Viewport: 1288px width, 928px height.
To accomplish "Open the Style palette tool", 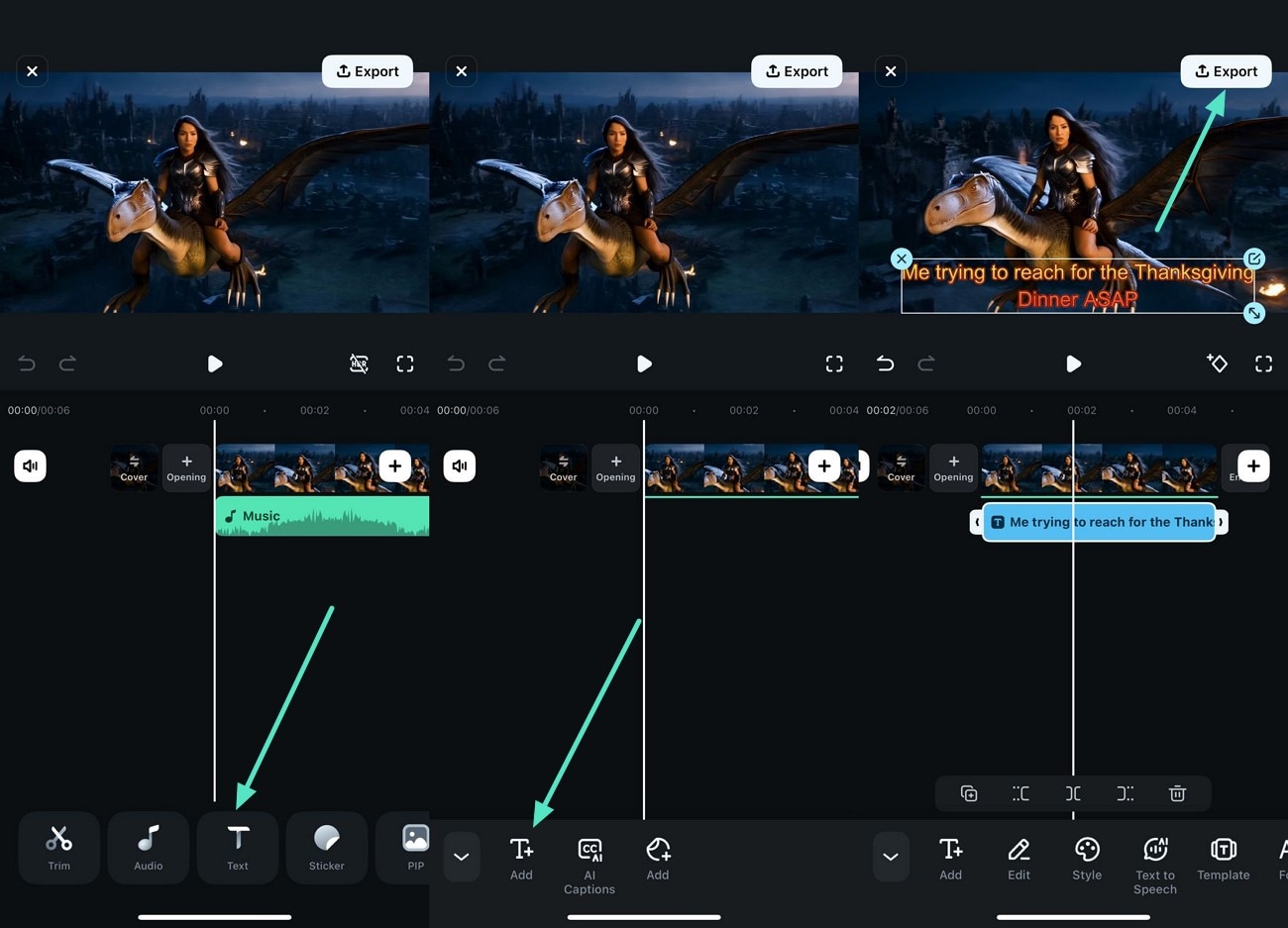I will coord(1087,858).
